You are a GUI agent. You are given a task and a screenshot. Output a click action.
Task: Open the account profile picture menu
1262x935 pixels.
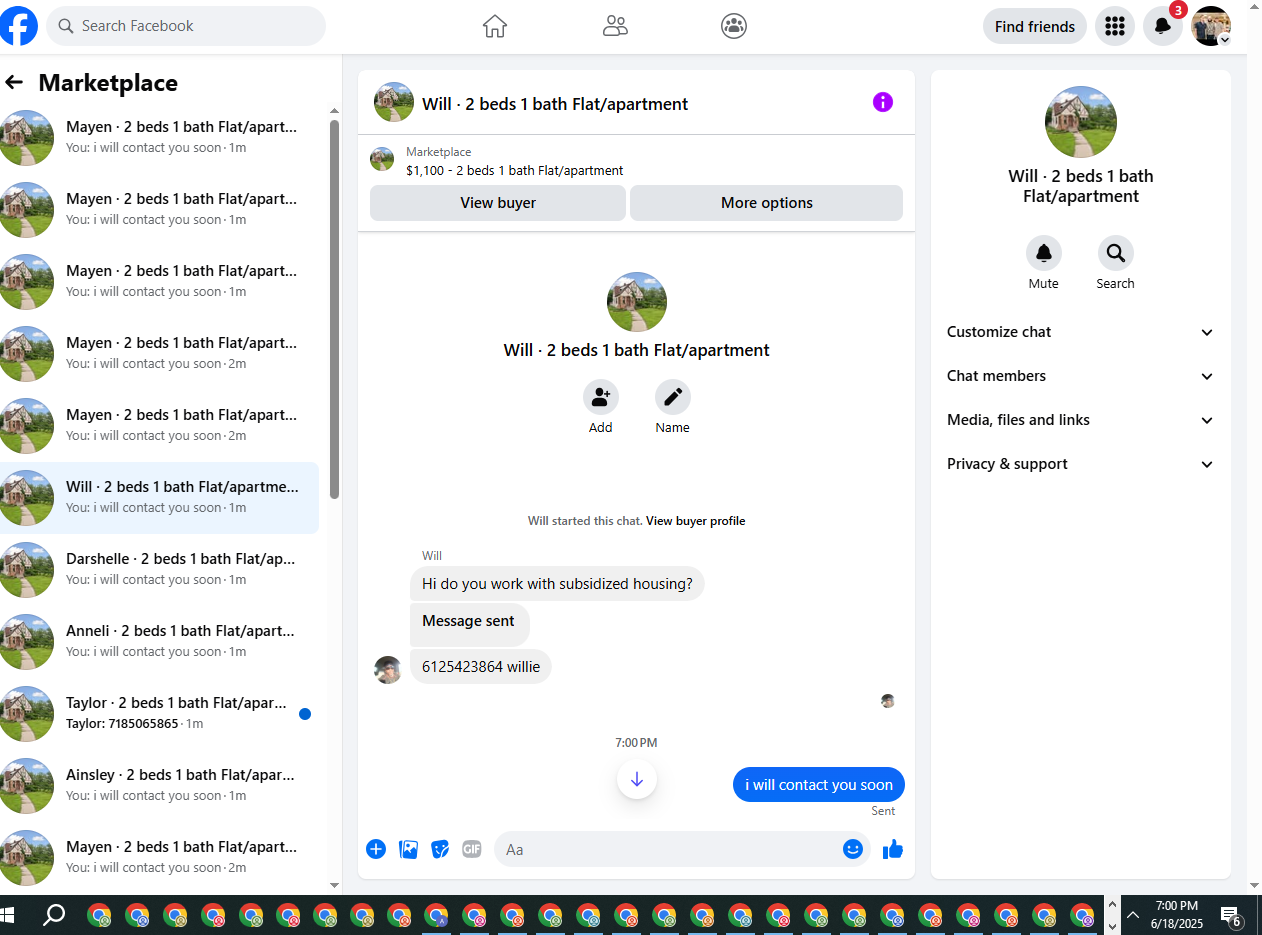[x=1211, y=26]
